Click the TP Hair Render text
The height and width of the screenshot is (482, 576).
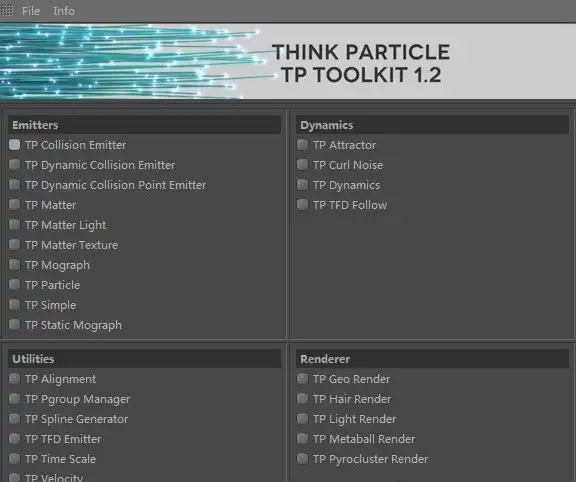[352, 399]
